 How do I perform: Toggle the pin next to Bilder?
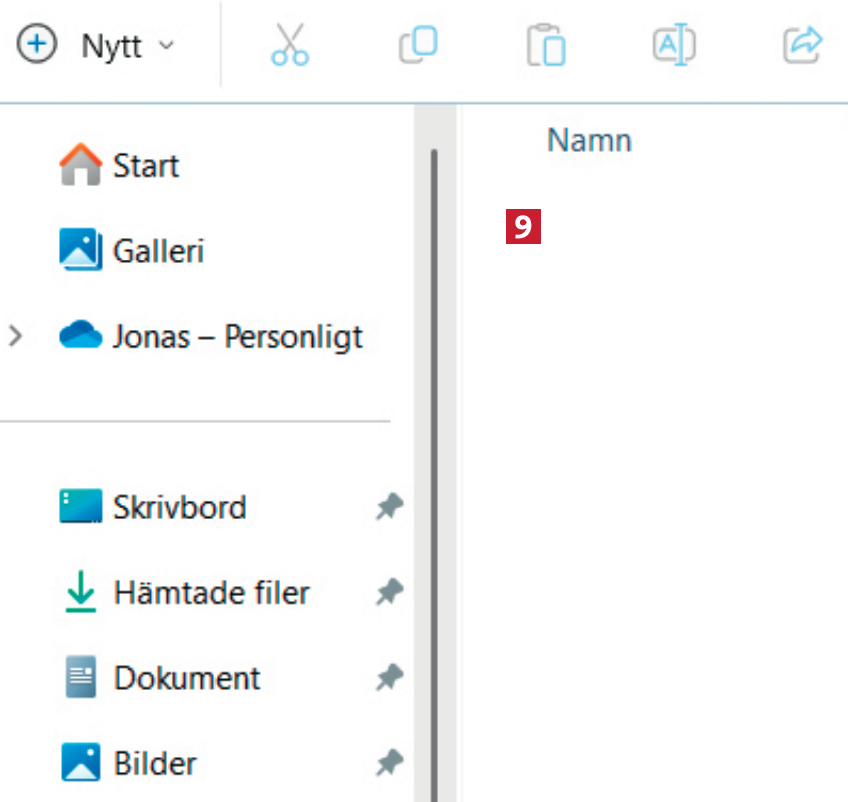tap(389, 764)
